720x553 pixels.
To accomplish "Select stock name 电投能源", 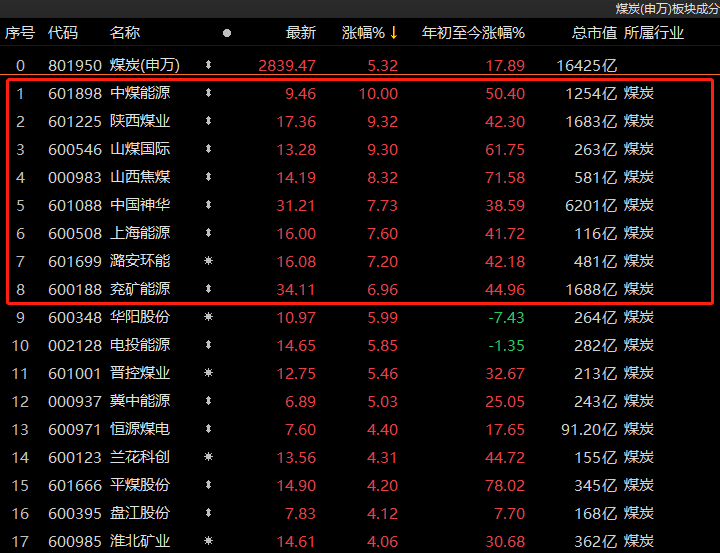I will [140, 345].
